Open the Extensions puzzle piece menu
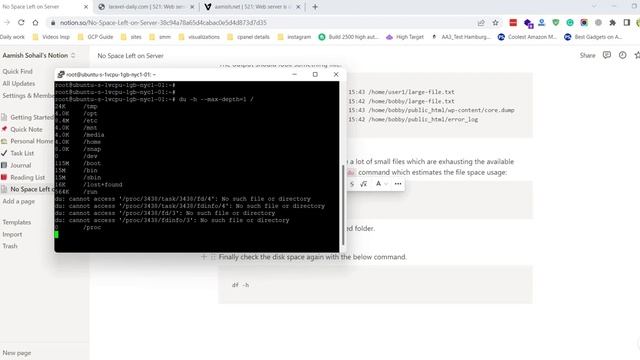640x360 pixels. click(x=612, y=23)
